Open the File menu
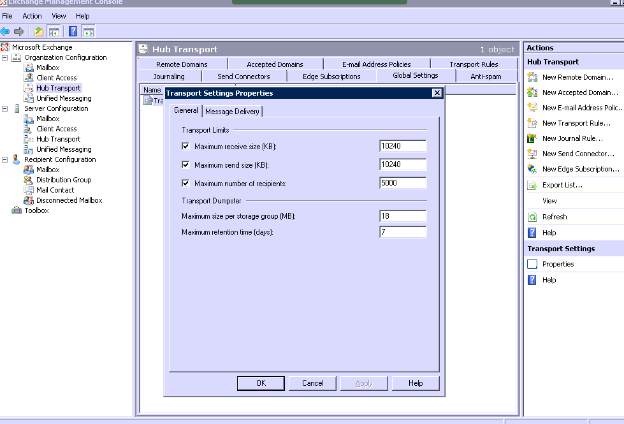Image resolution: width=624 pixels, height=424 pixels. pos(7,16)
